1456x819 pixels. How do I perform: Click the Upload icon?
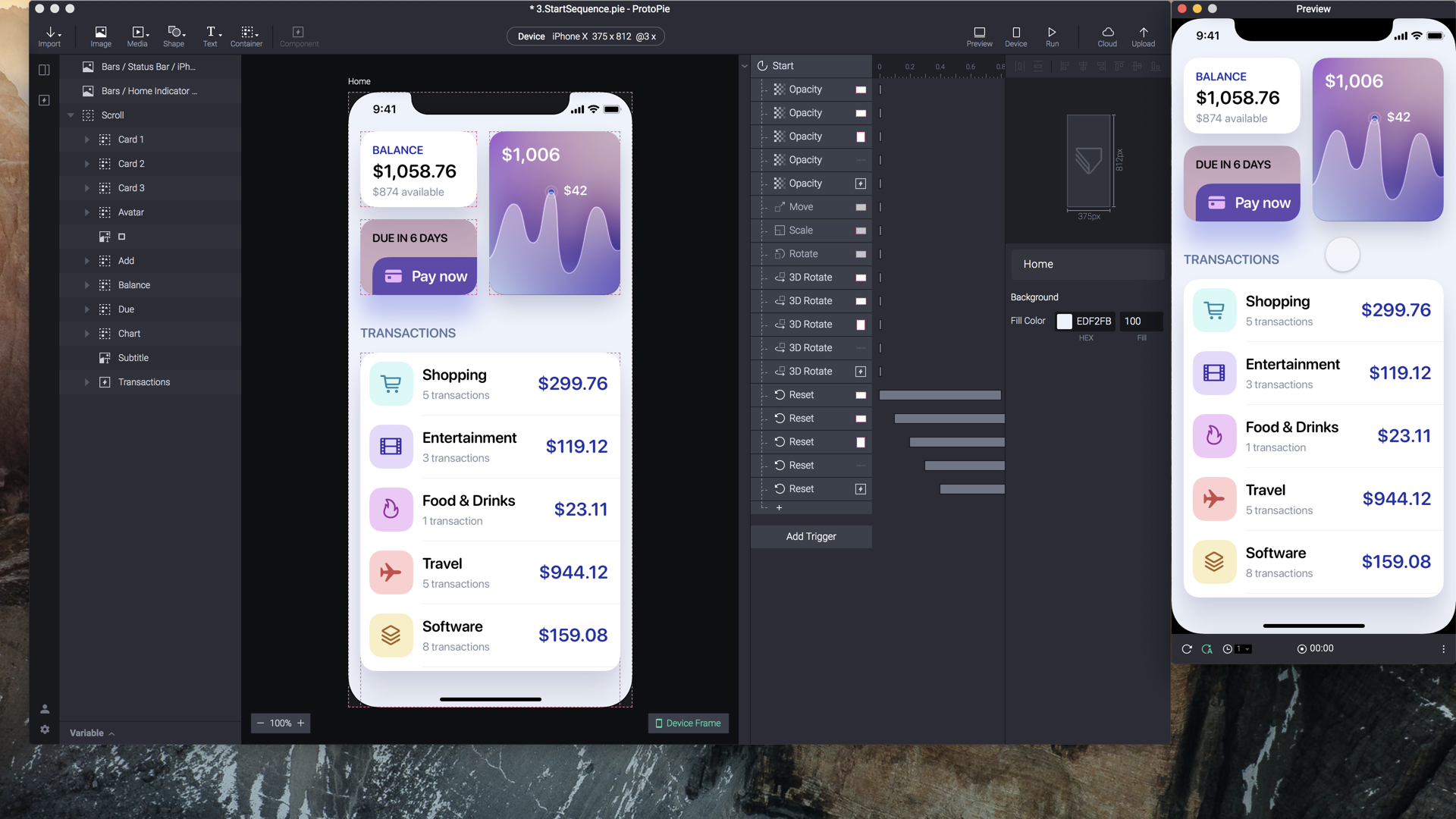[1143, 36]
